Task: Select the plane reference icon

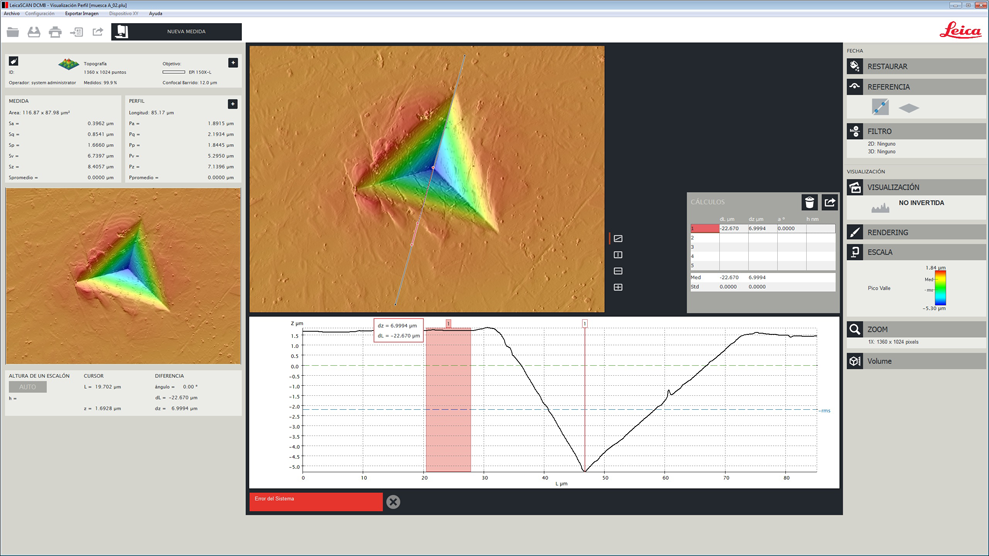Action: (x=909, y=107)
